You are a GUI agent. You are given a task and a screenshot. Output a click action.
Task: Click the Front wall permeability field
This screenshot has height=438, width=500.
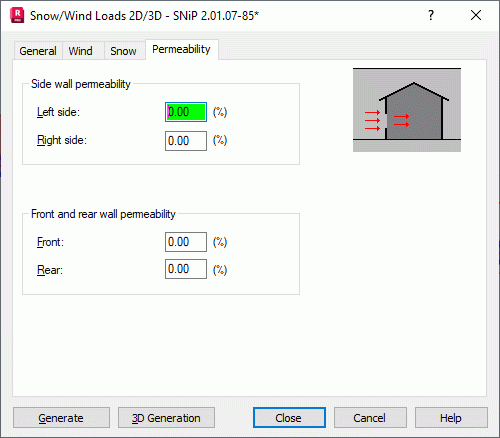coord(186,242)
